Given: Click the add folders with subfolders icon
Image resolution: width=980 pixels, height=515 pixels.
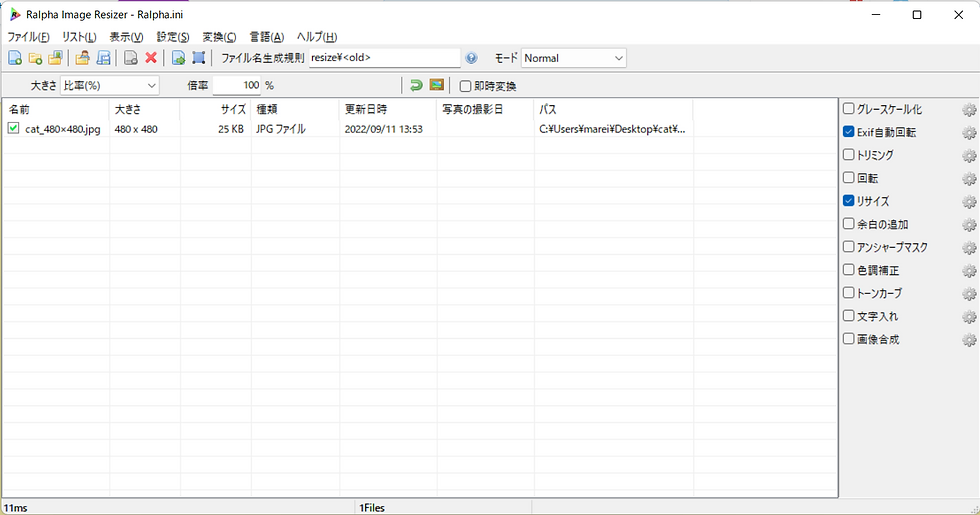Looking at the screenshot, I should [x=56, y=58].
